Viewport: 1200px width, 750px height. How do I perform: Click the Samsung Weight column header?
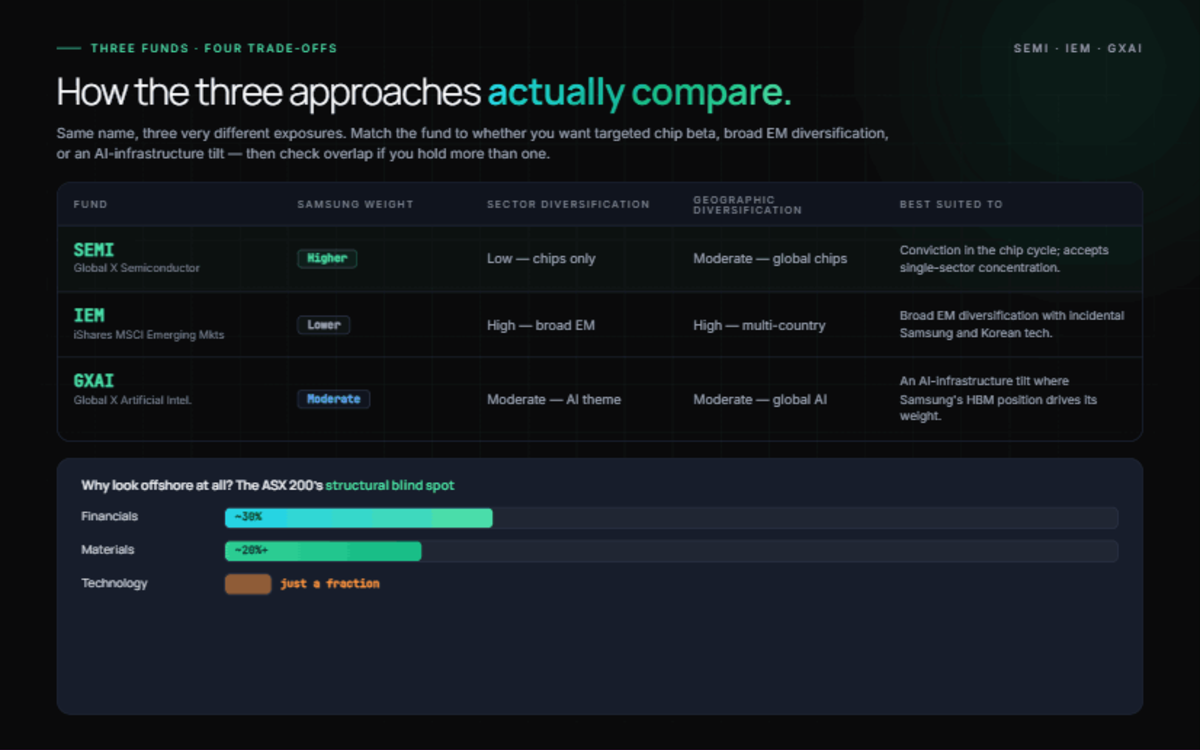[355, 204]
